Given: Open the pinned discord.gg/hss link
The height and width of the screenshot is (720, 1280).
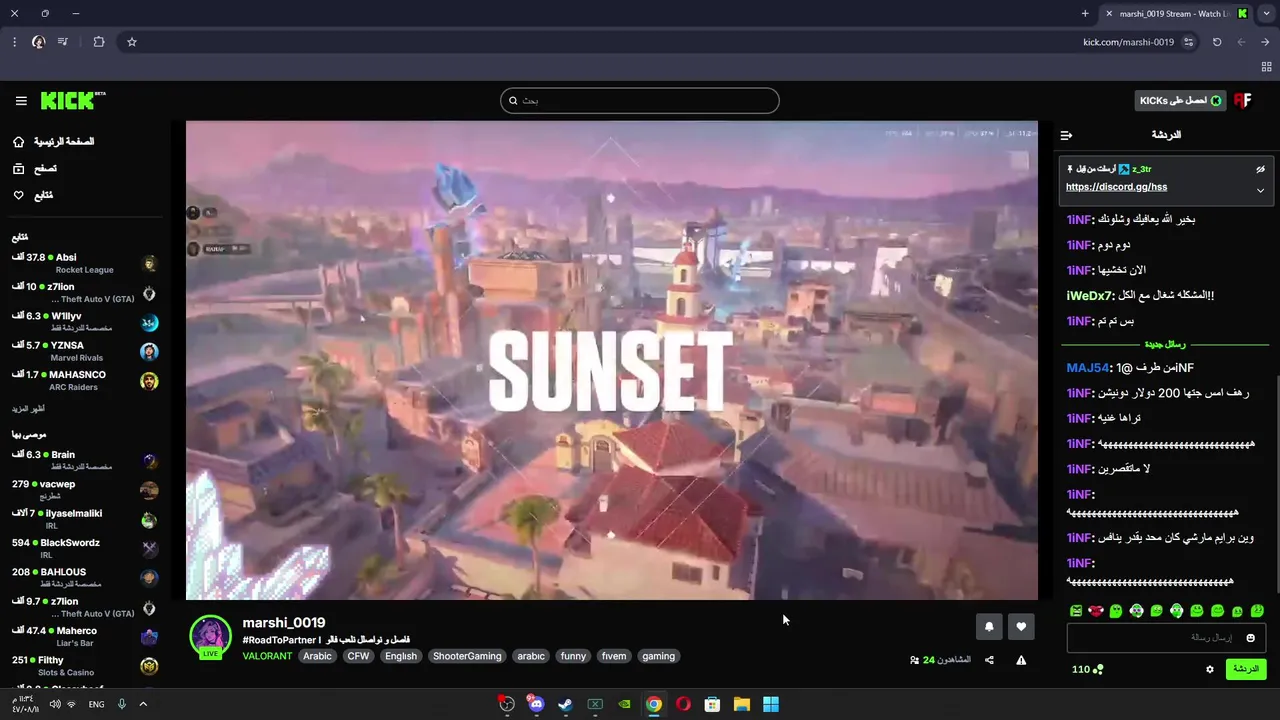Looking at the screenshot, I should pos(1116,187).
